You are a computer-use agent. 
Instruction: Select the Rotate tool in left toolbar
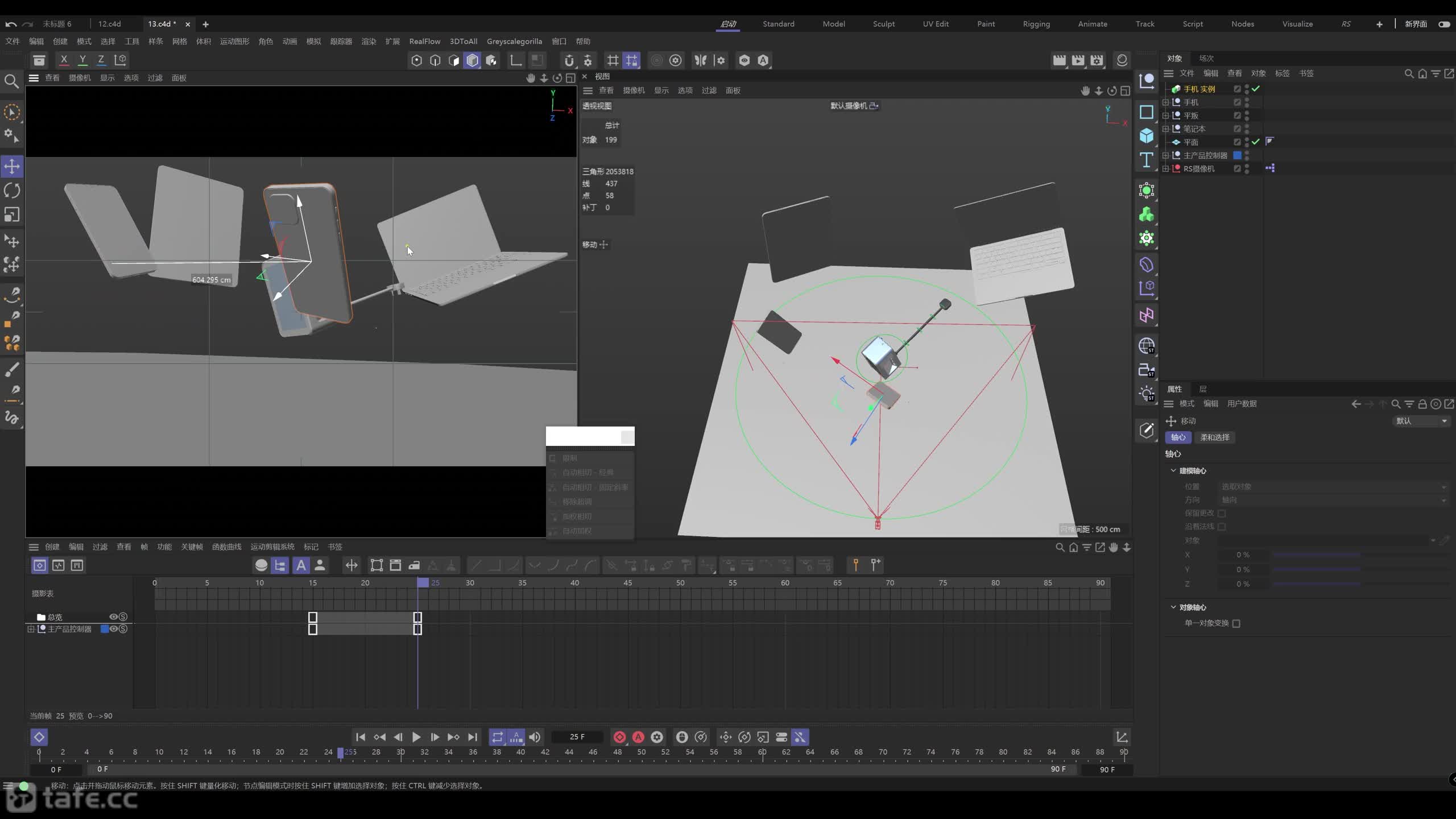point(12,191)
